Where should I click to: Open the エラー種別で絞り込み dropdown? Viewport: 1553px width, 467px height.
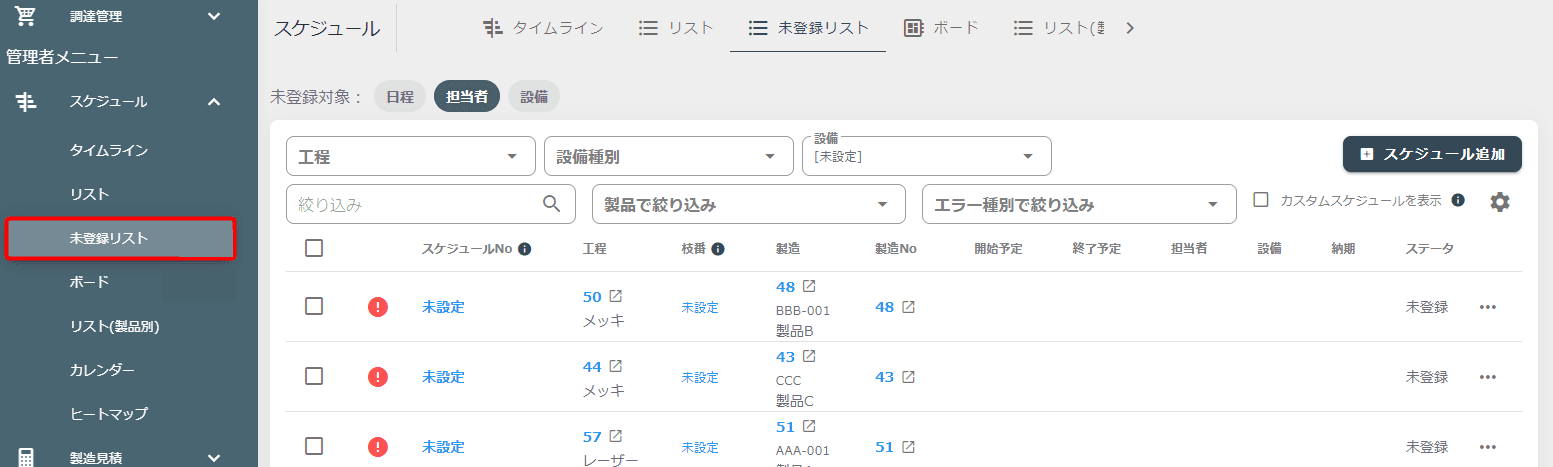tap(1079, 204)
